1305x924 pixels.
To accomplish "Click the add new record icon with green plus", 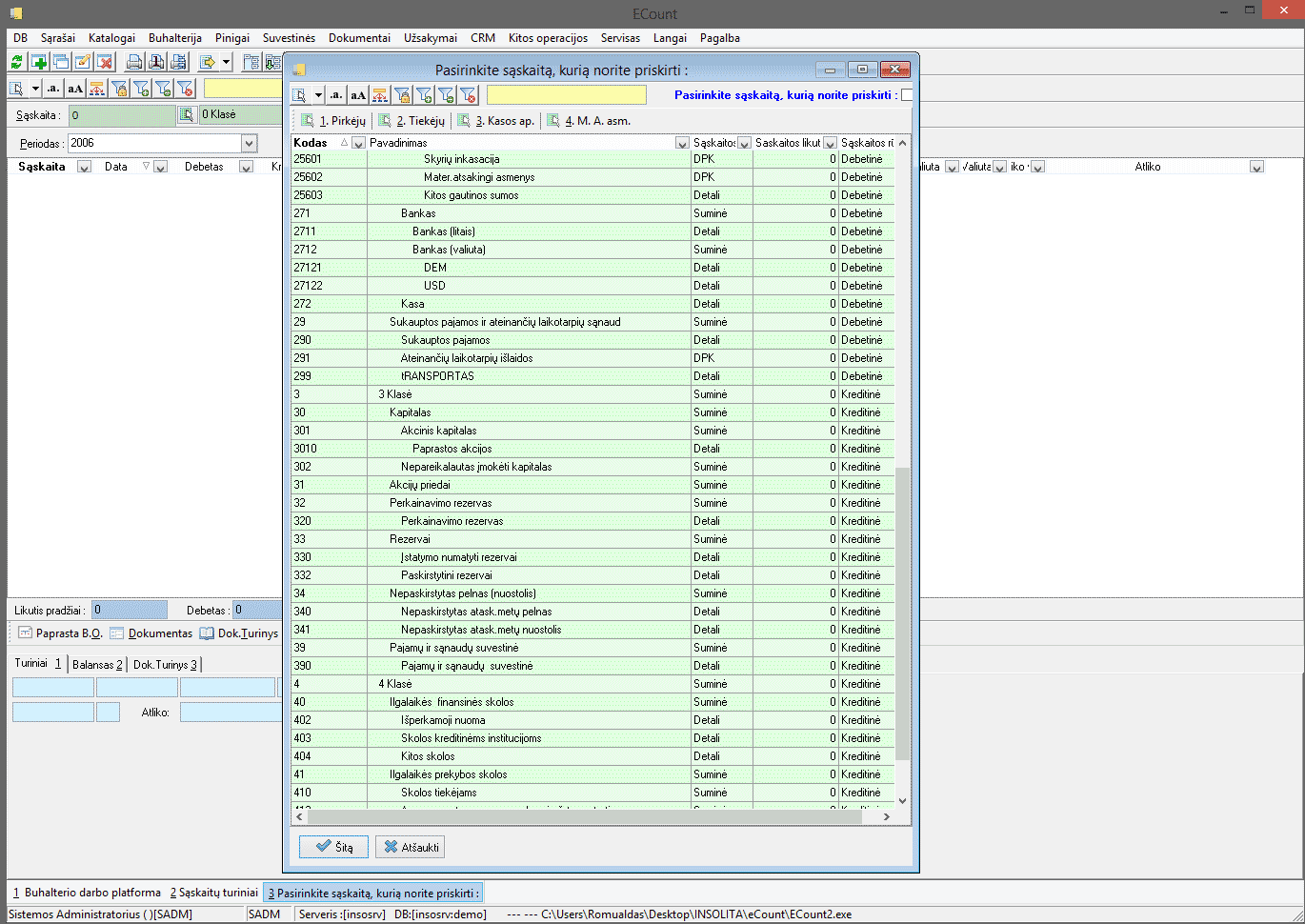I will click(39, 62).
